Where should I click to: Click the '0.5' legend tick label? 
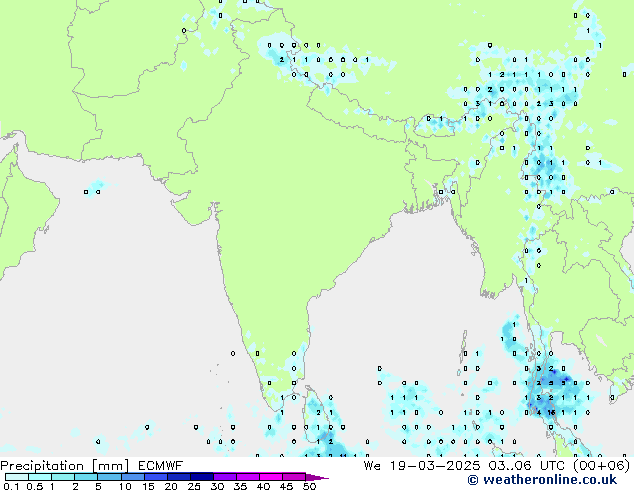[35, 486]
